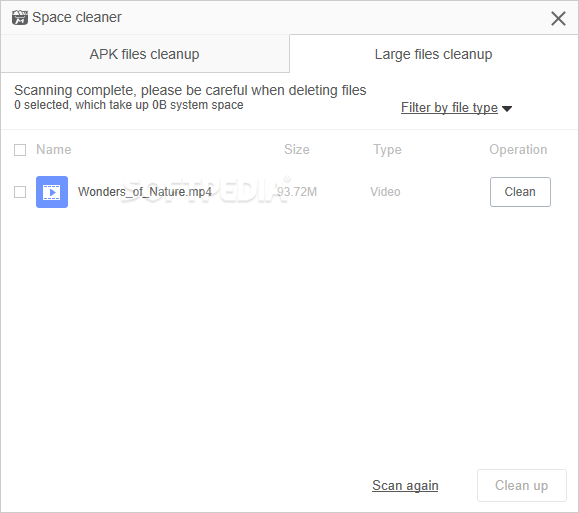Tick the select-all checkbox next to Name
Image resolution: width=579 pixels, height=513 pixels.
tap(20, 150)
